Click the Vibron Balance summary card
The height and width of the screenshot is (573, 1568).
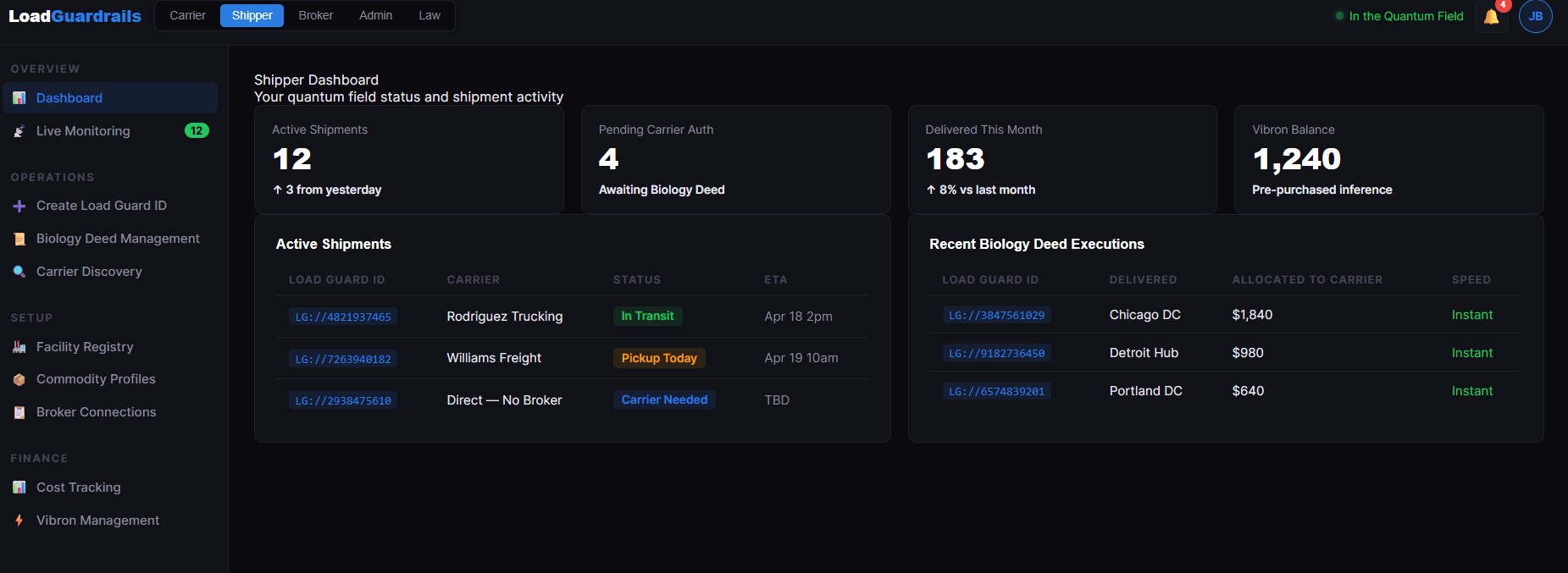coord(1388,159)
